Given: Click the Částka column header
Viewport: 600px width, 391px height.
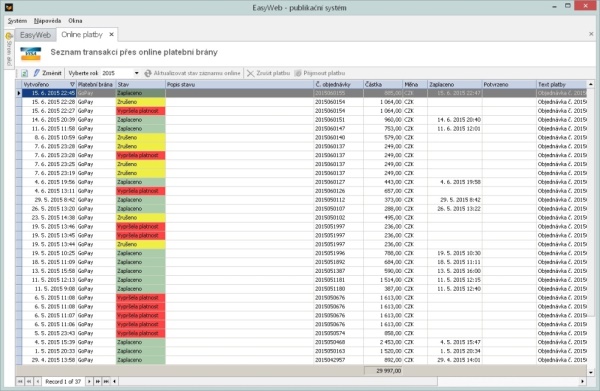Looking at the screenshot, I should pyautogui.click(x=383, y=84).
